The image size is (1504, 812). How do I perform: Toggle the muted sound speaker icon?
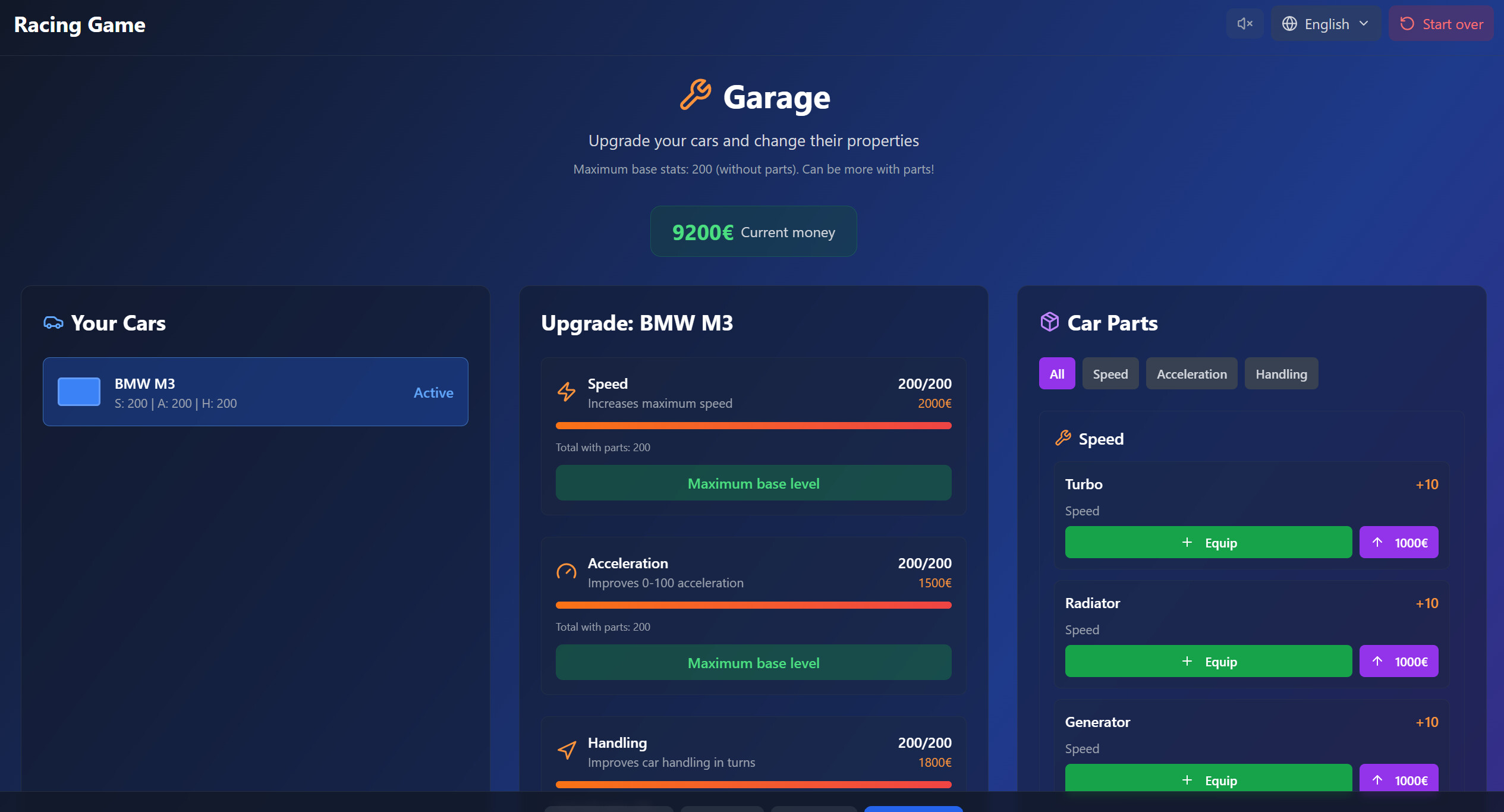pos(1244,24)
